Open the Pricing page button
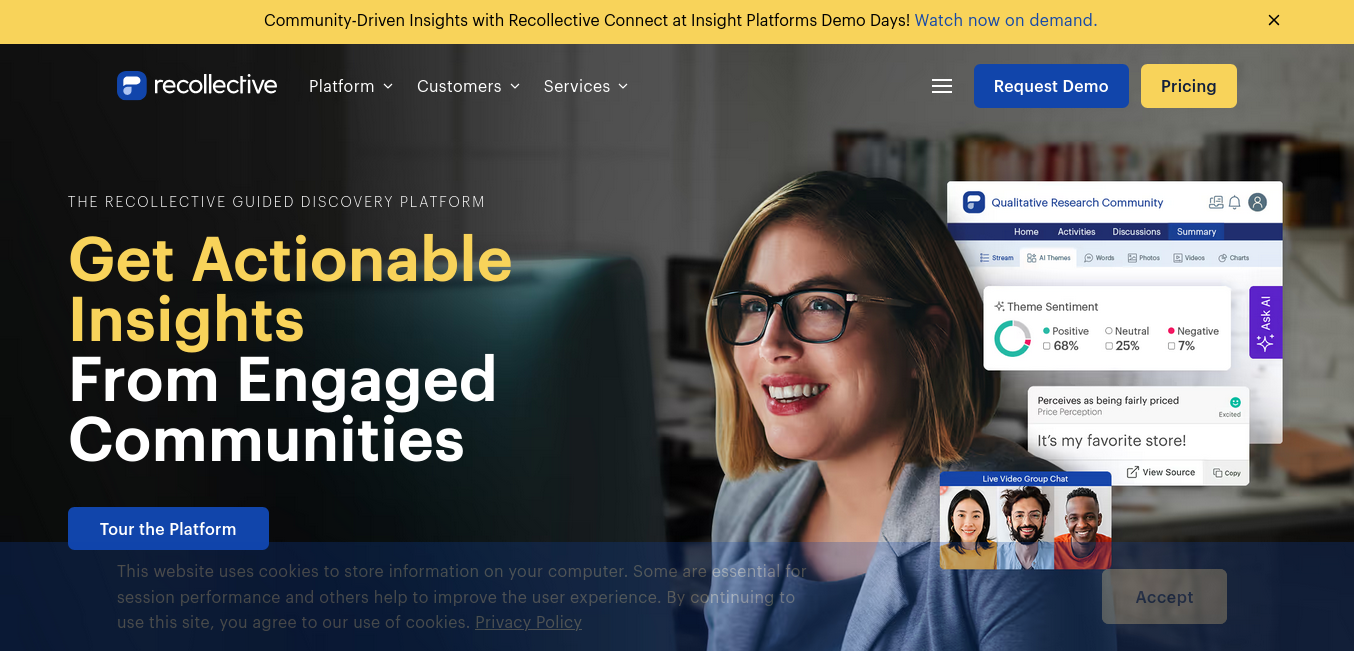 [1189, 86]
